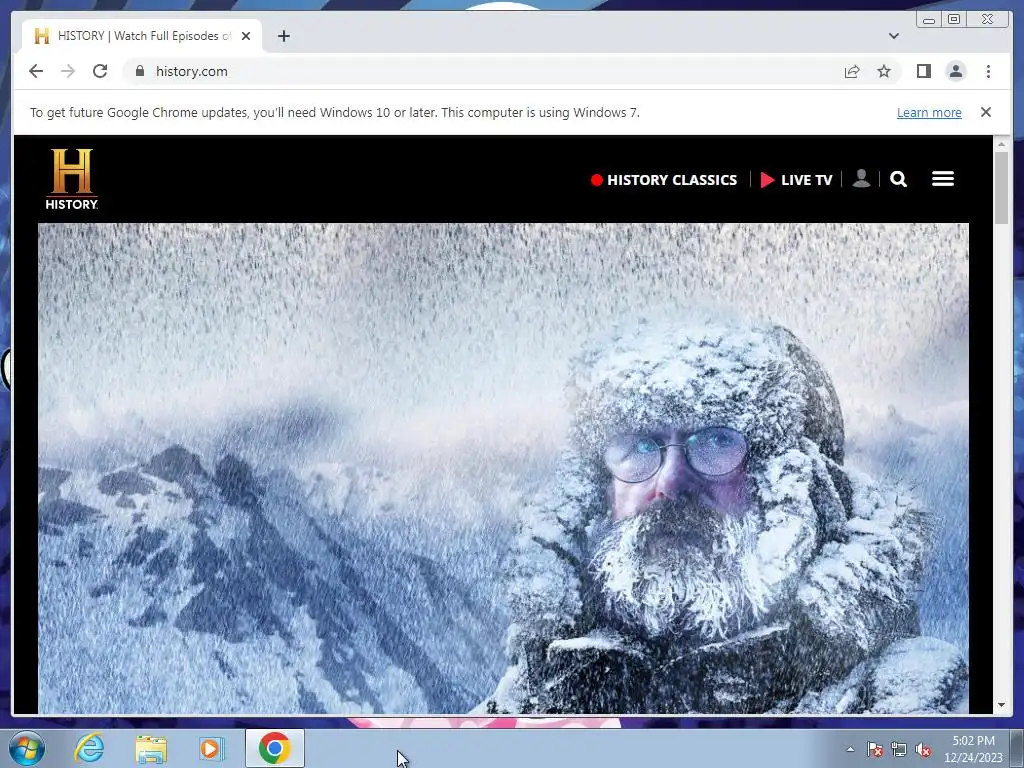Dismiss the Chrome update notification bar
This screenshot has height=768, width=1024.
coord(985,112)
